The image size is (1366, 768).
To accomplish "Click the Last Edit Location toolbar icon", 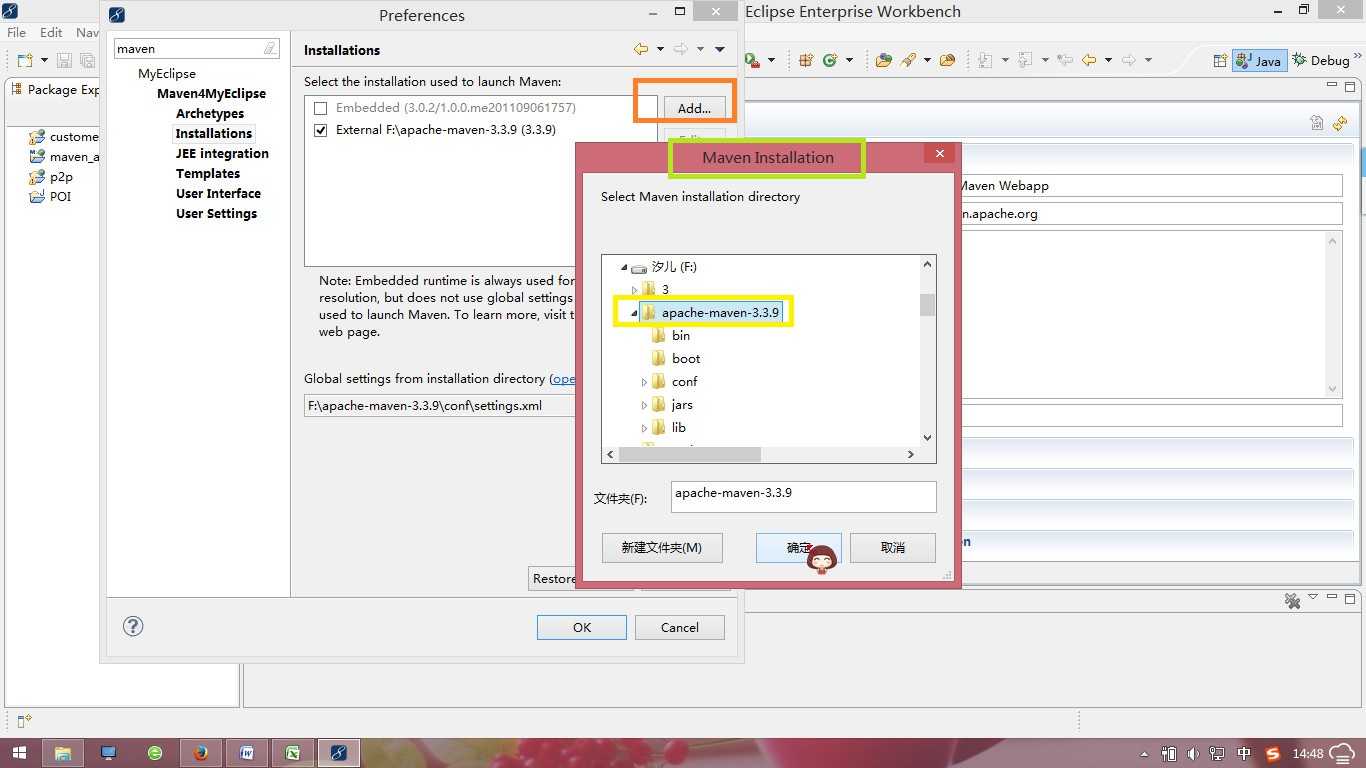I will [x=1065, y=60].
